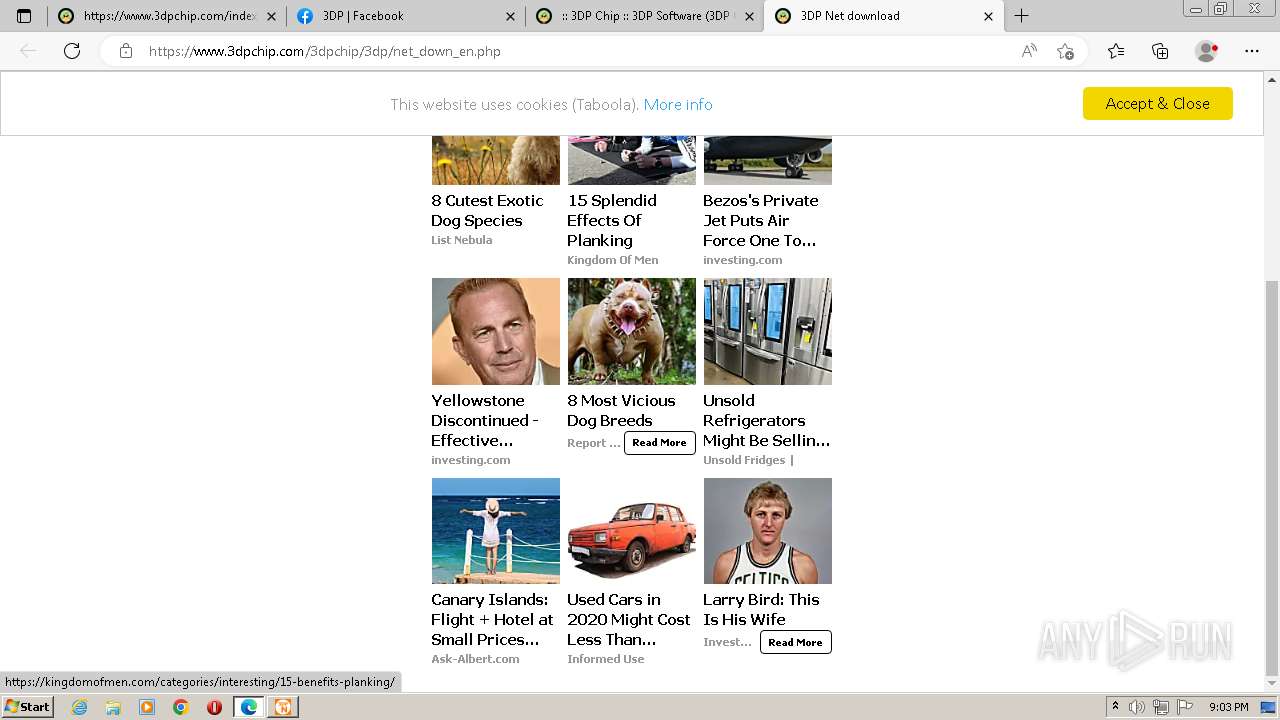Open a new tab with plus
1280x720 pixels.
click(x=1021, y=16)
